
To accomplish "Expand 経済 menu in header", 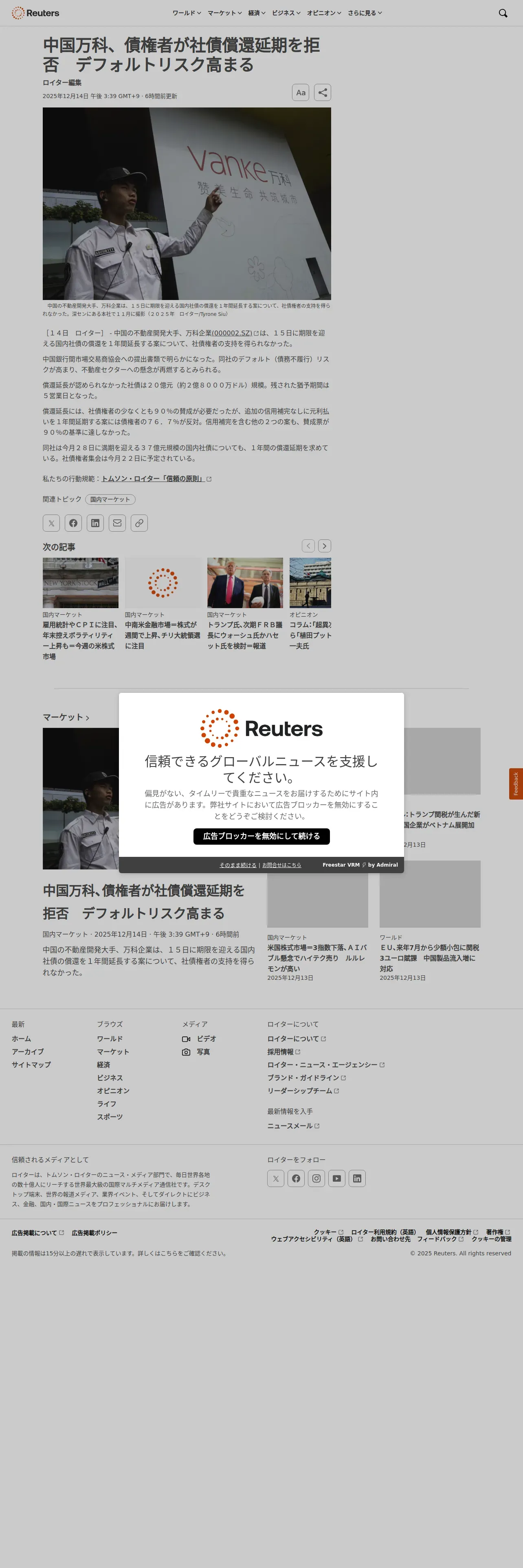I will [256, 13].
